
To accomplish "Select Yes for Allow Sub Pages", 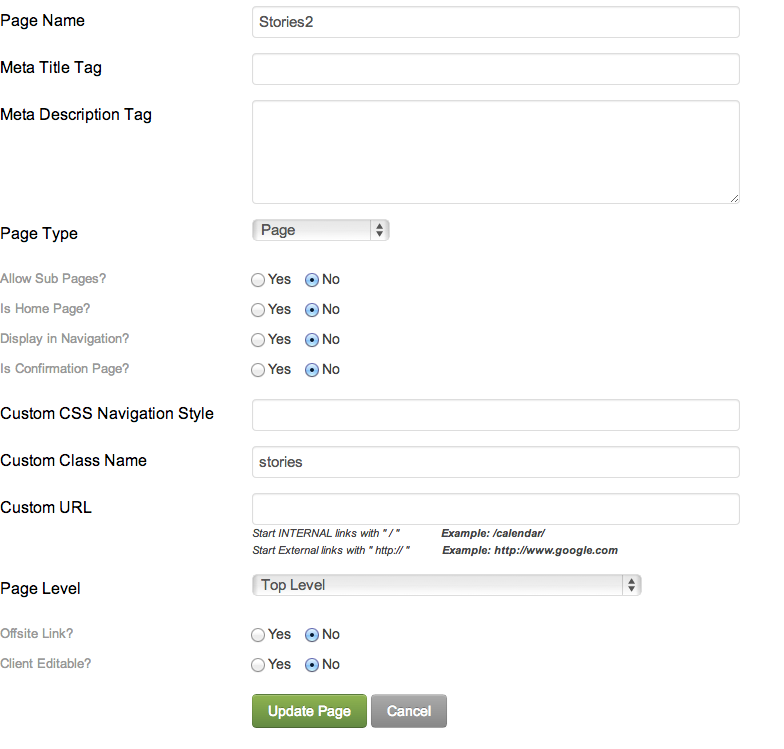I will 258,280.
